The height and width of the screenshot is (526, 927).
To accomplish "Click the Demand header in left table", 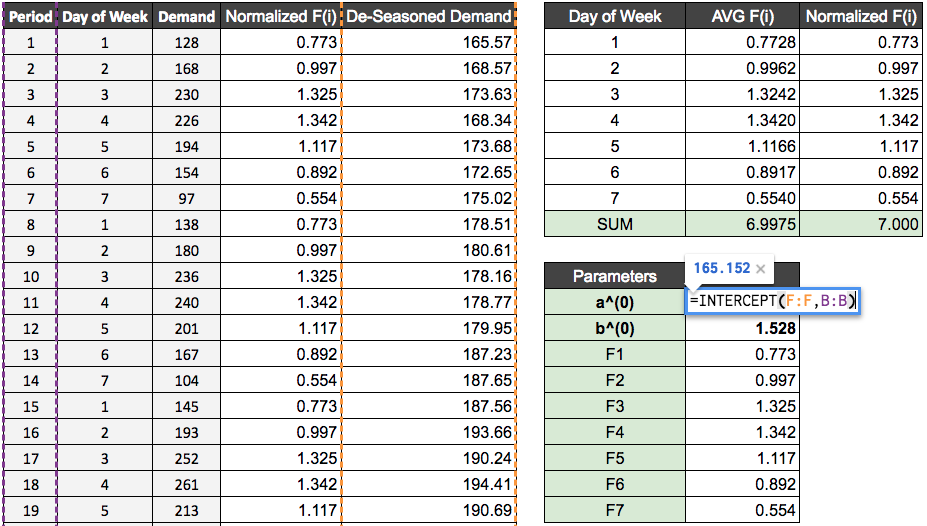I will 186,16.
